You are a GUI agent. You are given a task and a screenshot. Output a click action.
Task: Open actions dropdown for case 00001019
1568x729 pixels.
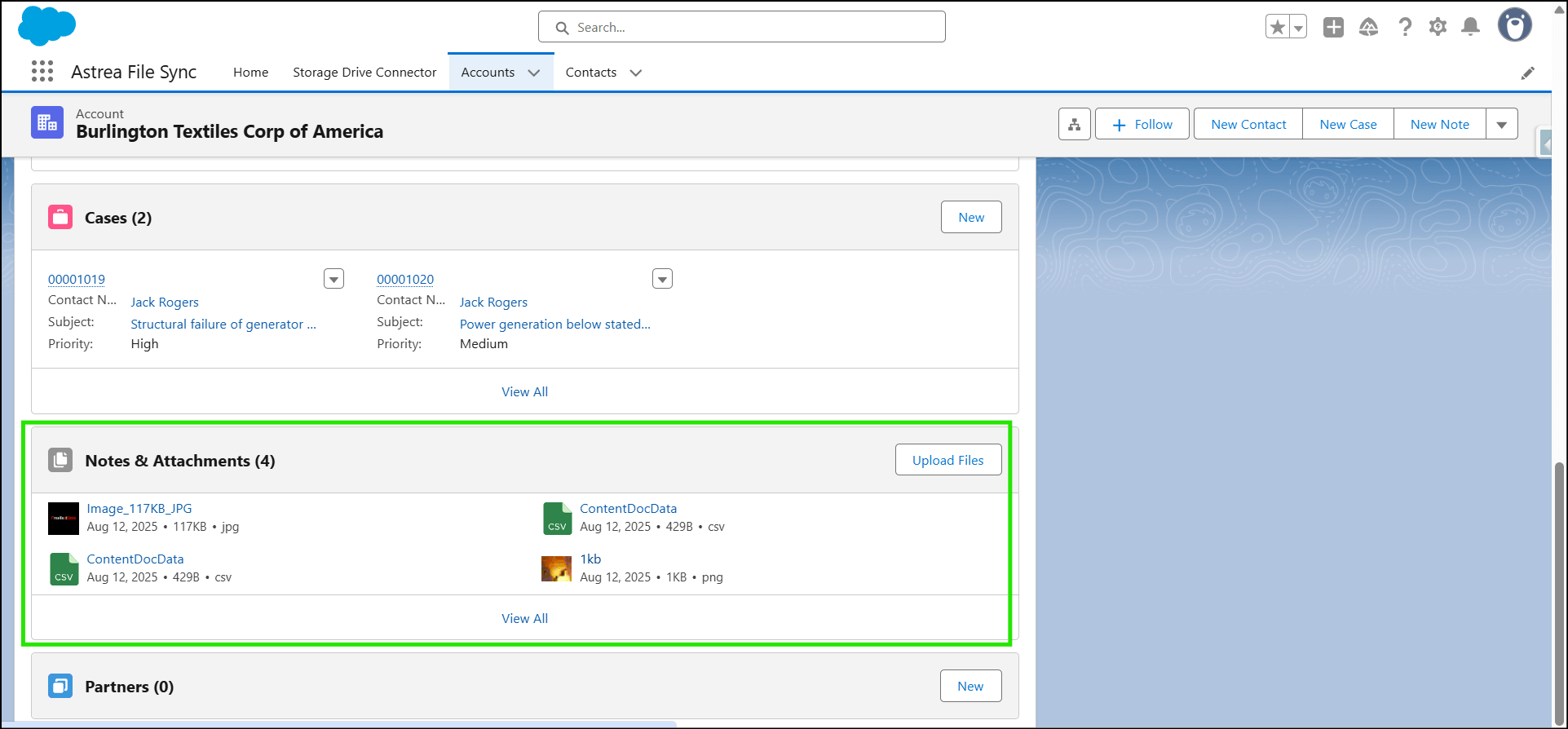click(x=333, y=279)
